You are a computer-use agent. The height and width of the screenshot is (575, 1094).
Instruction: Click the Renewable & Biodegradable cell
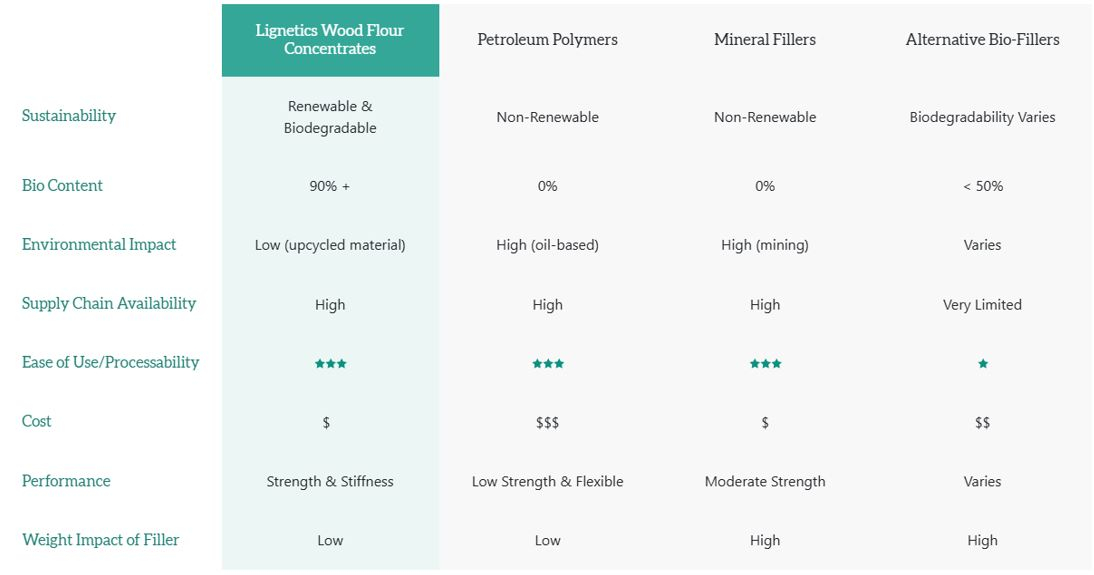(330, 117)
